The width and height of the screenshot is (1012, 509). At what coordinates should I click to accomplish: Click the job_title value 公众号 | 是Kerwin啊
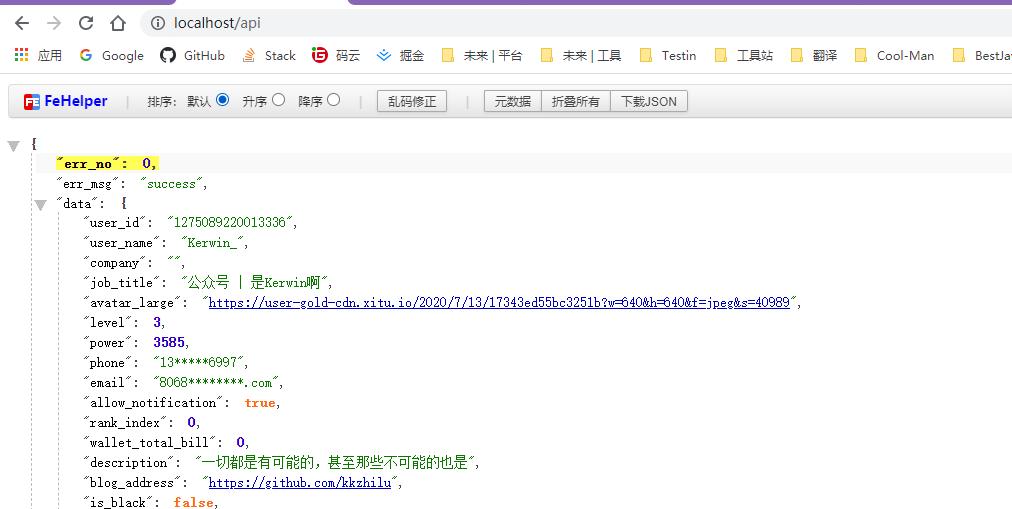[254, 282]
